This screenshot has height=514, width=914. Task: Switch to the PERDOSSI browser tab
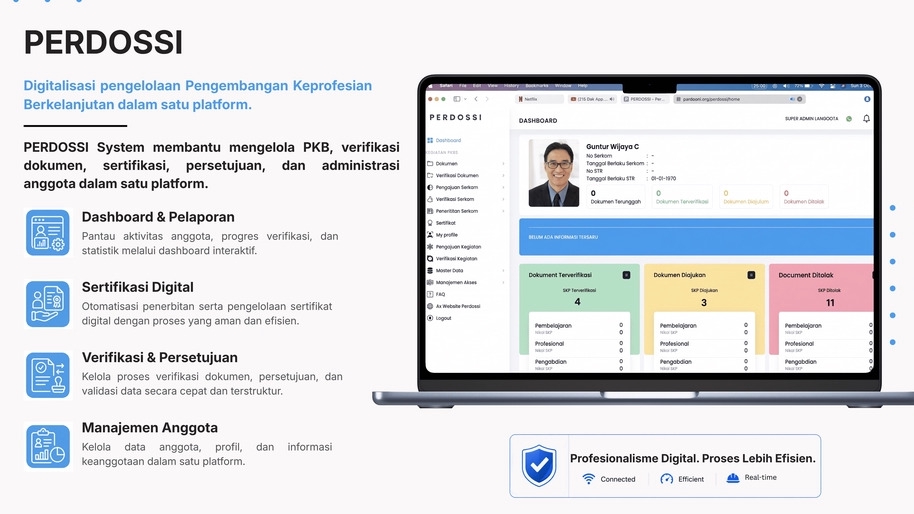[645, 99]
